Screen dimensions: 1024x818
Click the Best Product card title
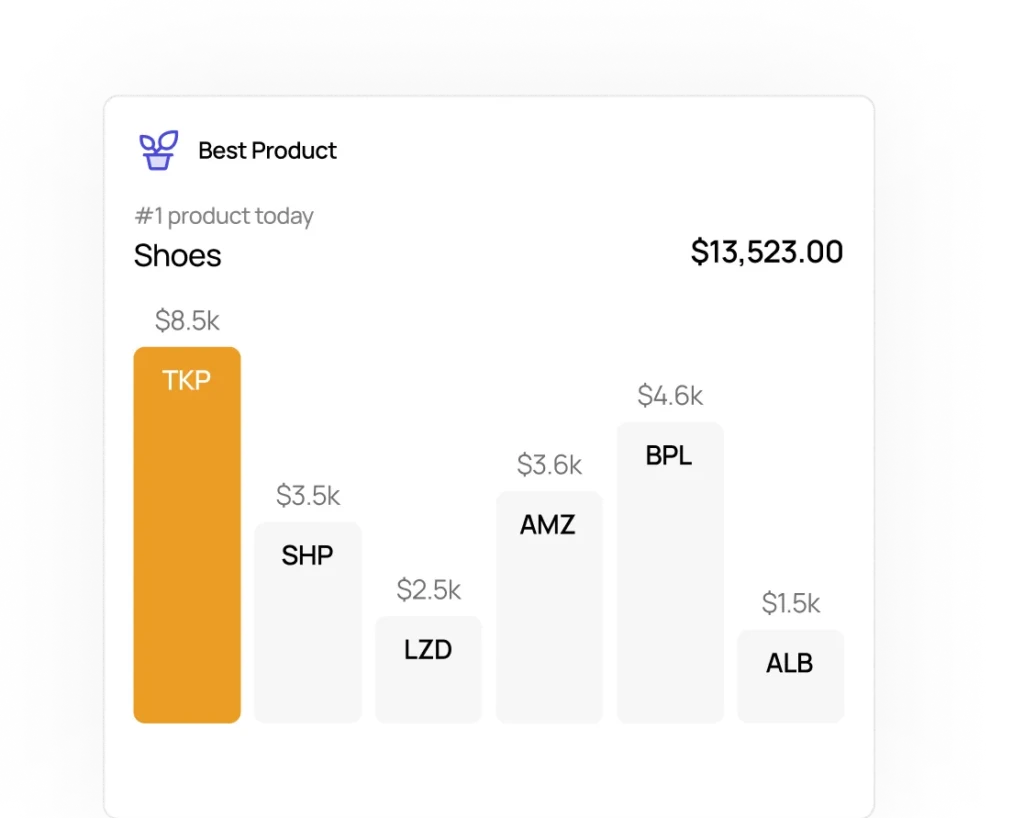[x=267, y=151]
